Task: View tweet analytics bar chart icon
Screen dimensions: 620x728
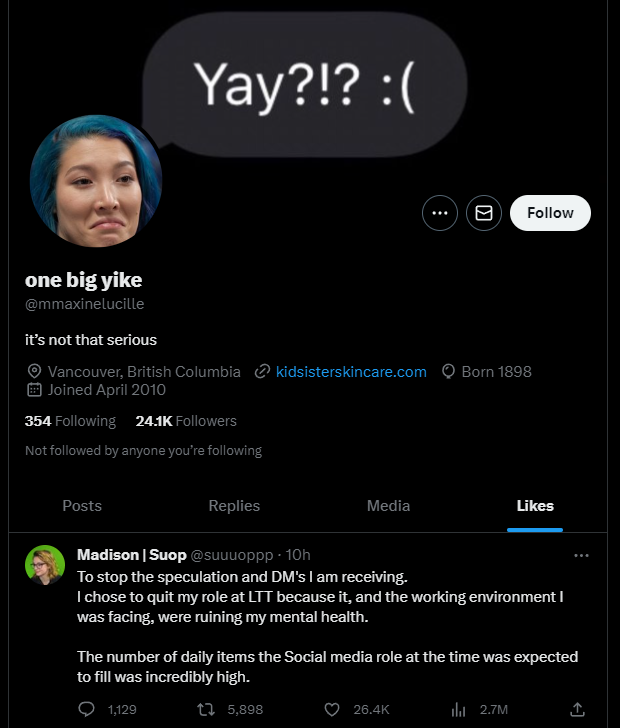Action: point(458,709)
